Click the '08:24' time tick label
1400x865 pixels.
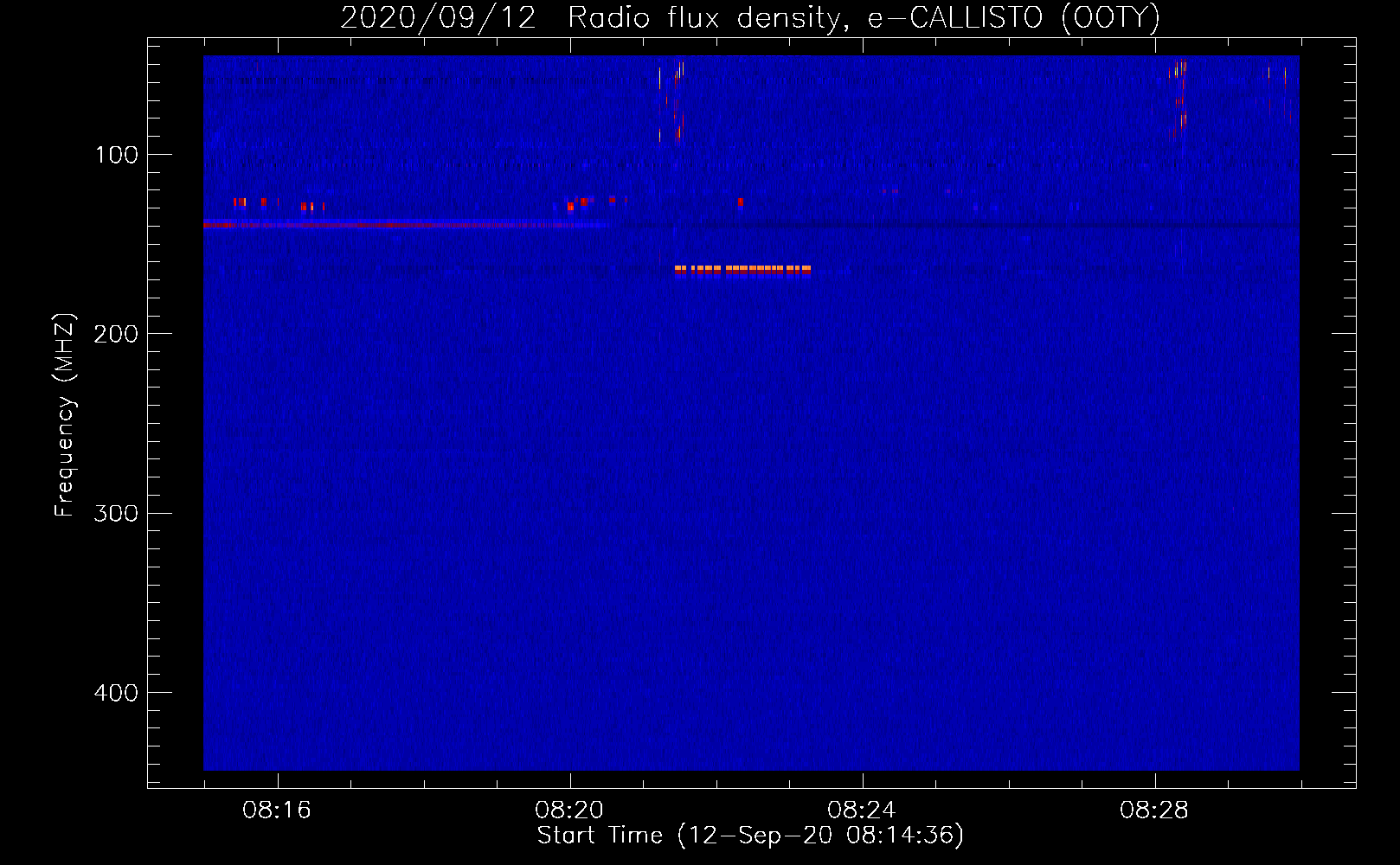coord(862,810)
